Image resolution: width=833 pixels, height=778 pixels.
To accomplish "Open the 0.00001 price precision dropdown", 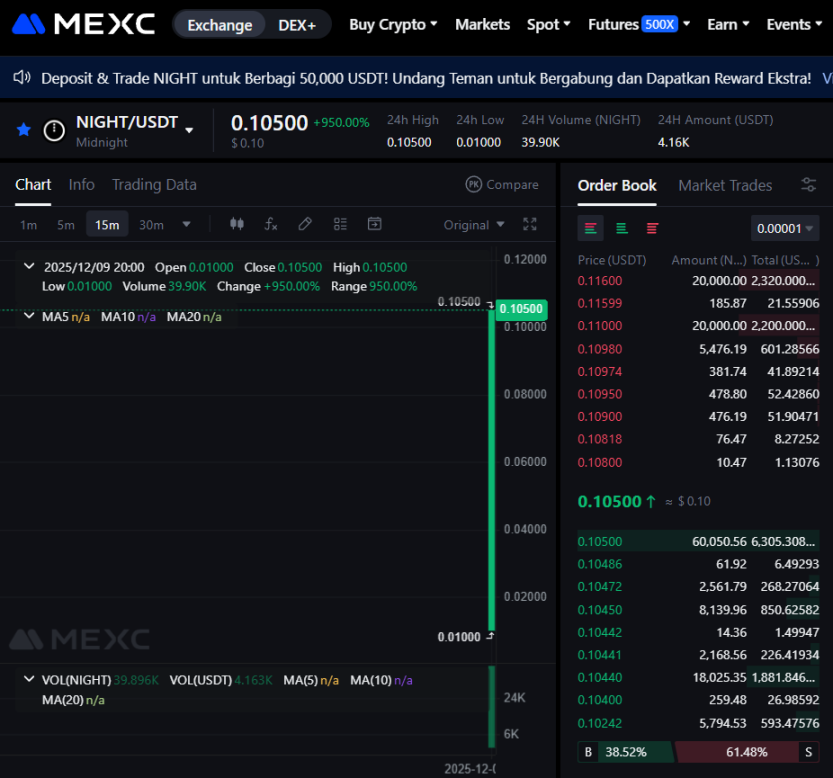I will [x=785, y=229].
